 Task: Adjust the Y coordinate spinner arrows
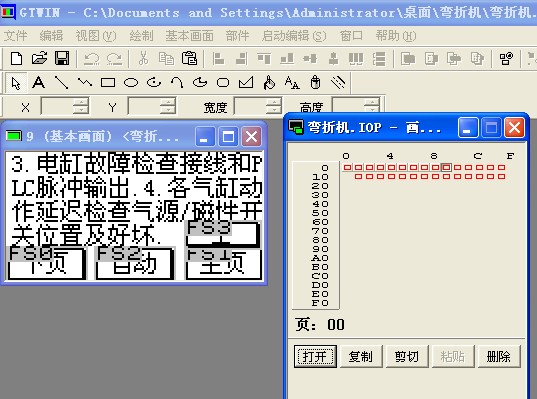coord(168,105)
